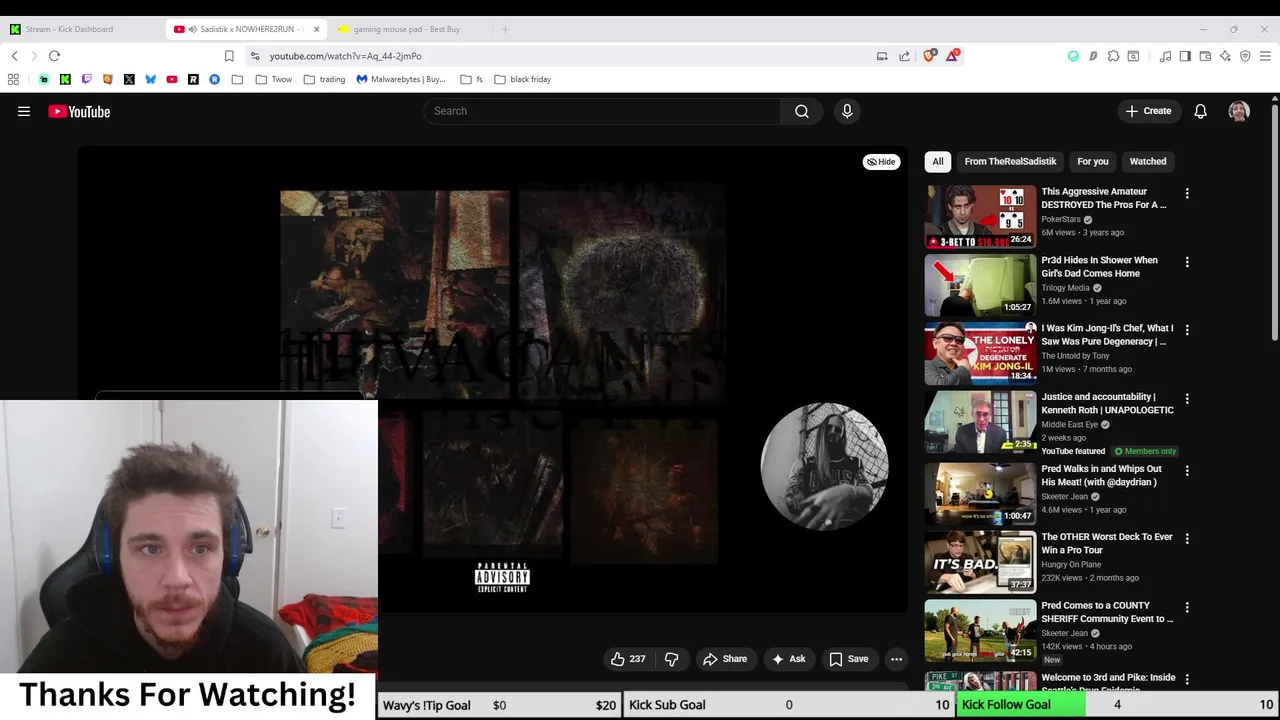Viewport: 1280px width, 720px height.
Task: Open Leo AI sparkle icon
Action: point(1225,56)
